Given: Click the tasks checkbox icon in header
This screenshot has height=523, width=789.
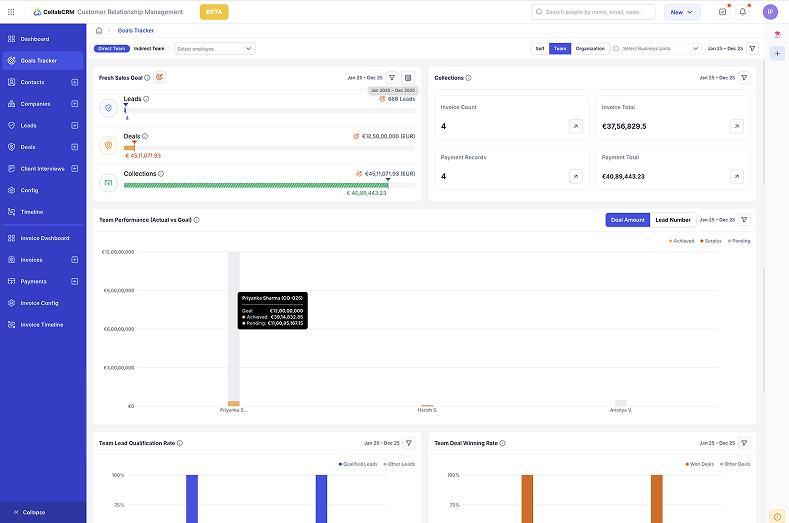Looking at the screenshot, I should [x=722, y=12].
